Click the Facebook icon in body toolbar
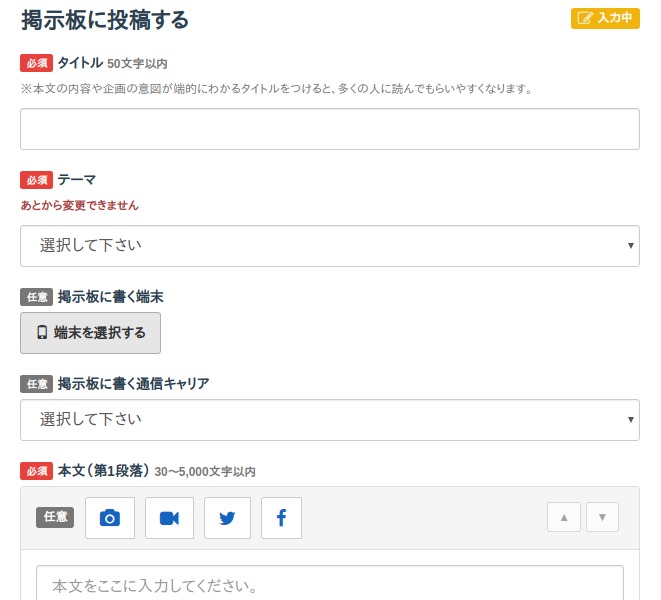The width and height of the screenshot is (661, 600). [281, 518]
